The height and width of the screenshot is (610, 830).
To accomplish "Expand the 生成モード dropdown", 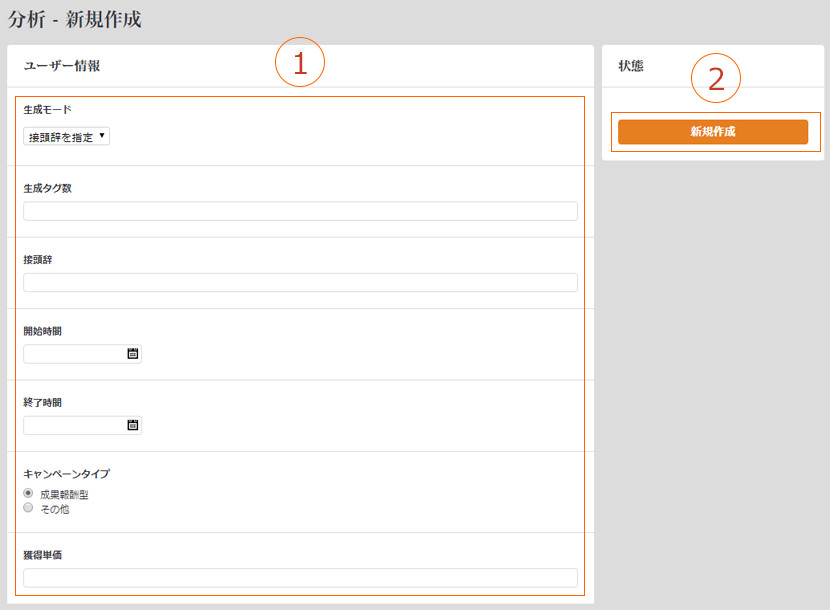I will click(x=66, y=137).
